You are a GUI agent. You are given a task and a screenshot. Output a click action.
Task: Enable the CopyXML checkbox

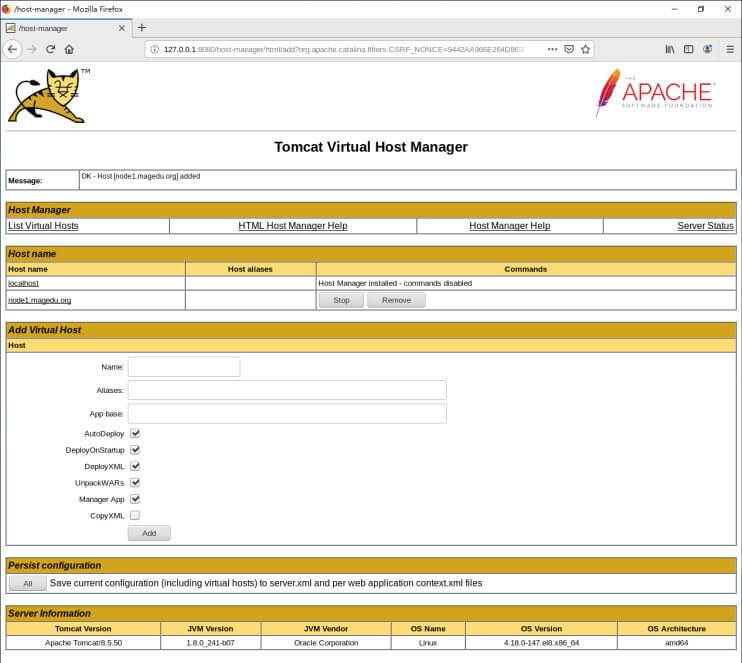click(135, 515)
